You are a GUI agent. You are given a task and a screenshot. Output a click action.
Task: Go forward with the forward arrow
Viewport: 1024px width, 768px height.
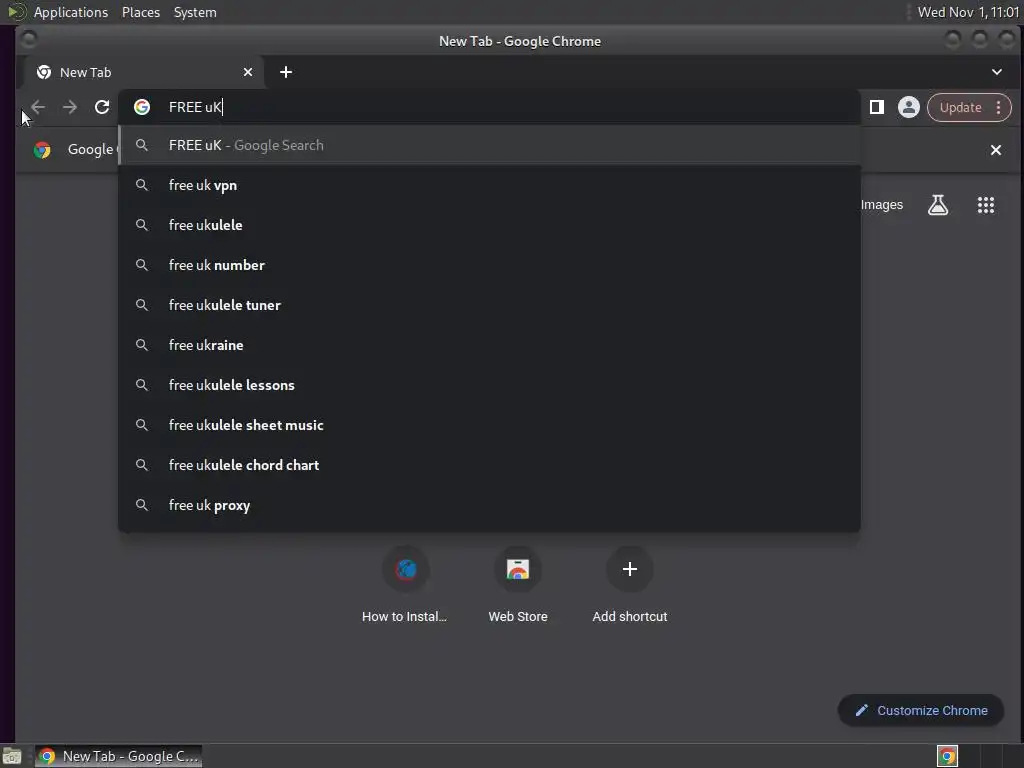coord(70,107)
